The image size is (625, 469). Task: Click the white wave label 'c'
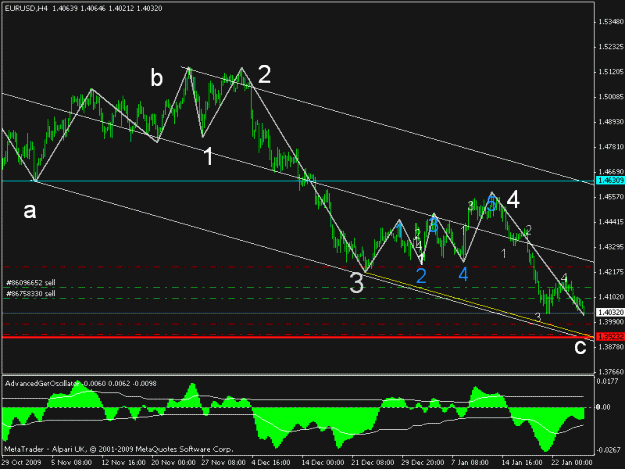point(580,347)
